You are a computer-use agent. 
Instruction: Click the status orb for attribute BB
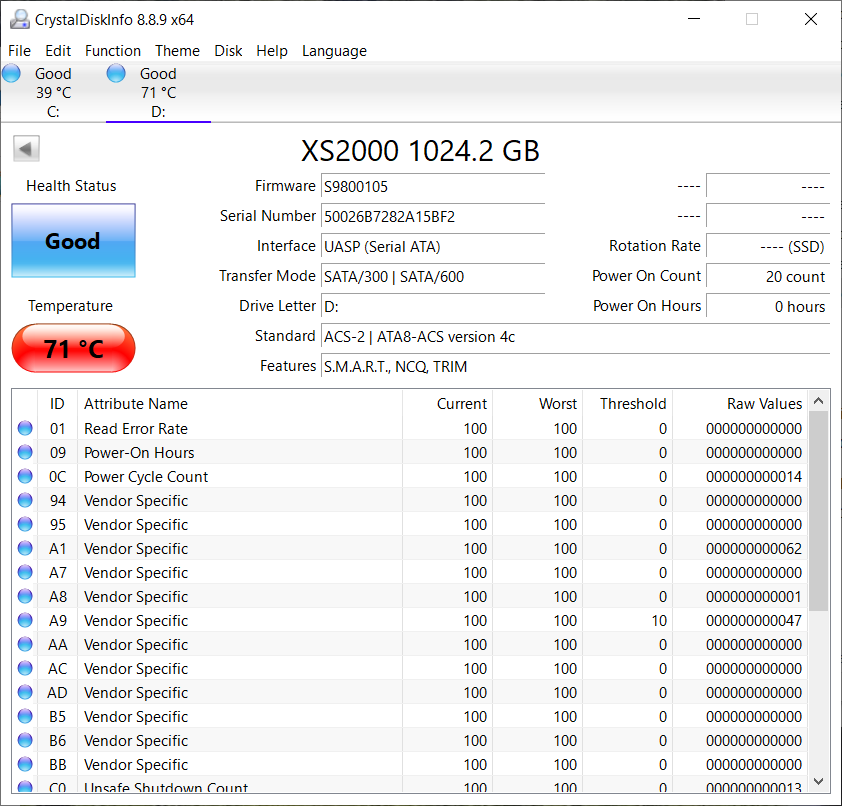coord(25,765)
